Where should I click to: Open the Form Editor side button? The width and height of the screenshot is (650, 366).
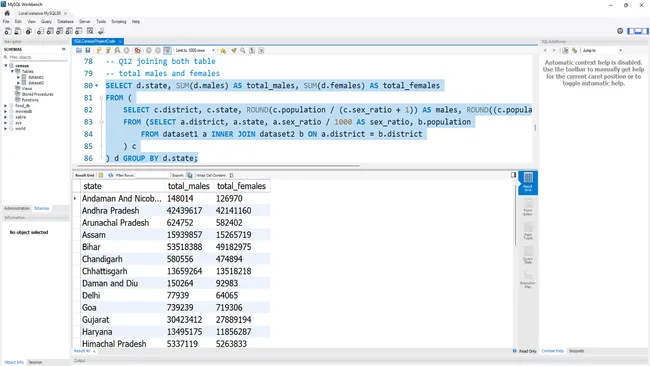528,207
